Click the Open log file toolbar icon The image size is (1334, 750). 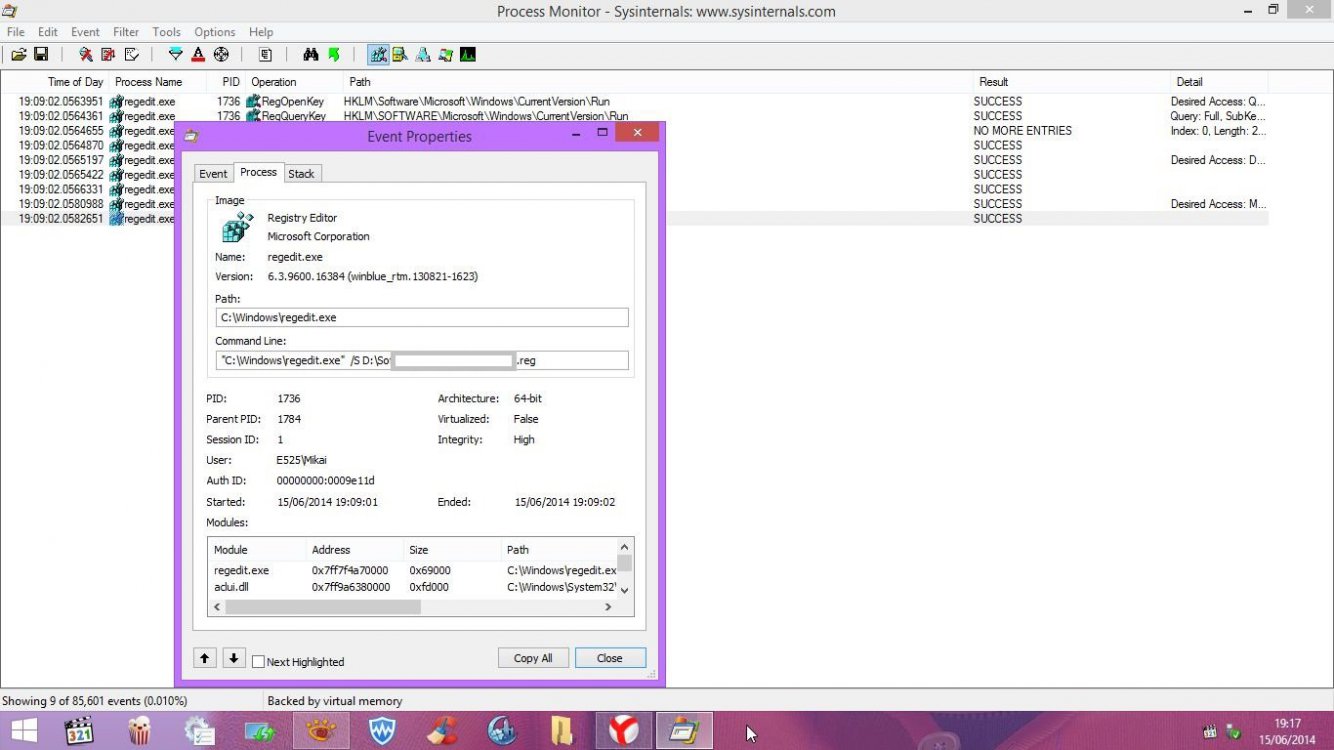(x=19, y=55)
